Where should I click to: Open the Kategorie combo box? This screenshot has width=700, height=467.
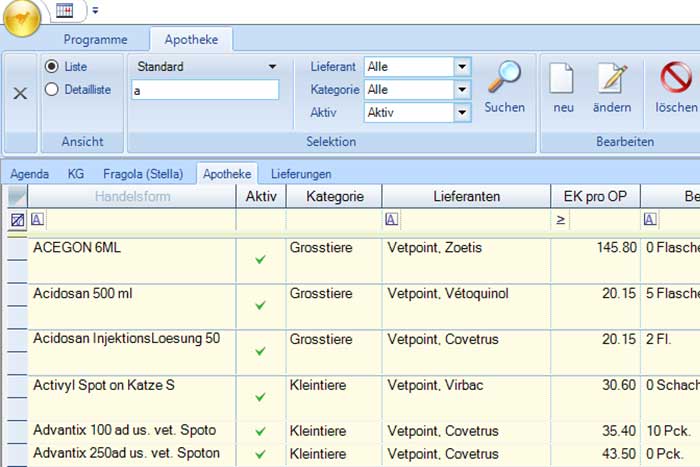(x=461, y=90)
